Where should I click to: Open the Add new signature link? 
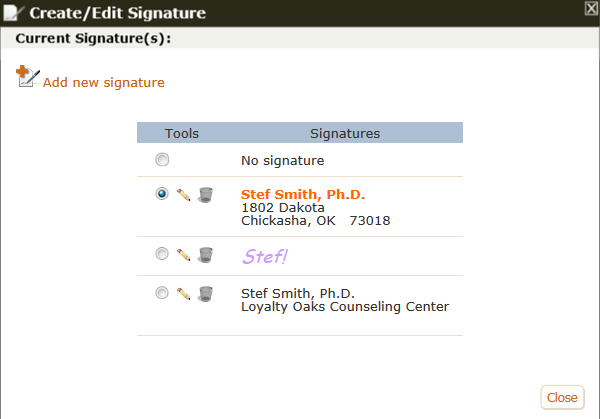click(x=104, y=83)
